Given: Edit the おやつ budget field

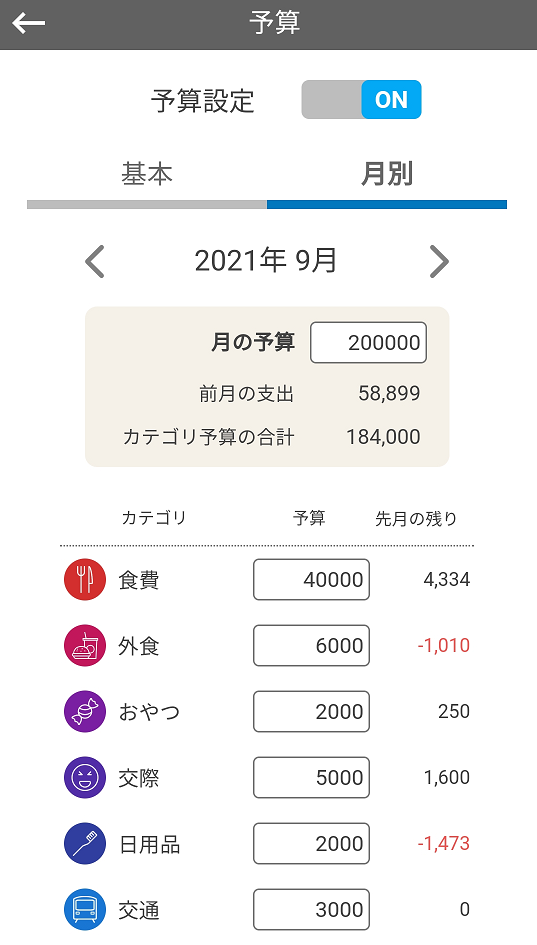Looking at the screenshot, I should tap(311, 711).
